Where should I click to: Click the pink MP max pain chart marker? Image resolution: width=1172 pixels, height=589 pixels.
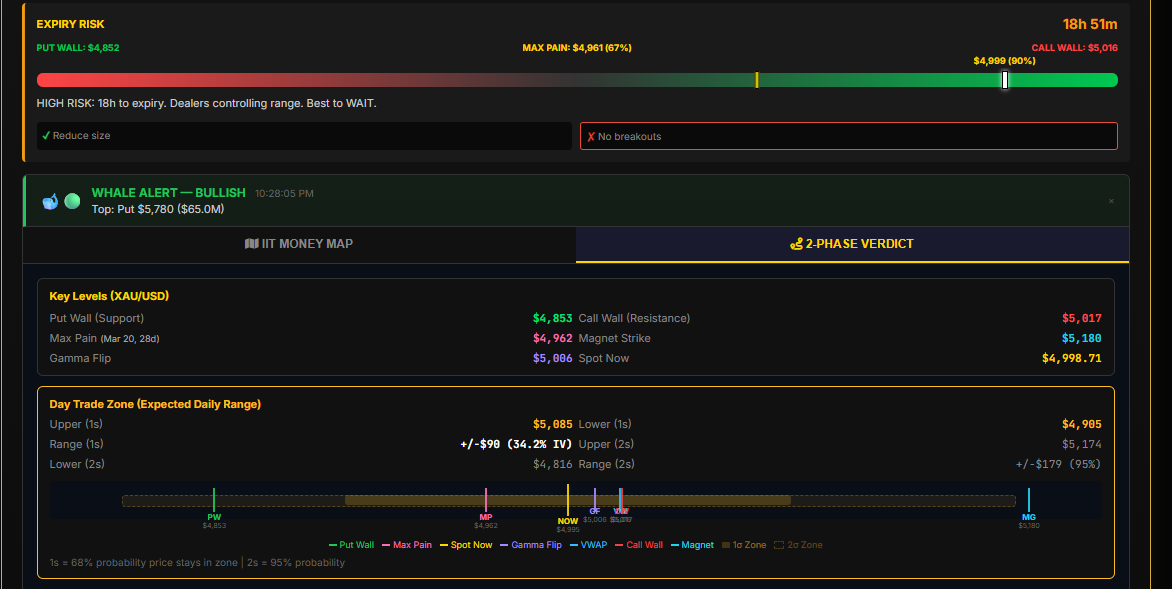coord(485,502)
